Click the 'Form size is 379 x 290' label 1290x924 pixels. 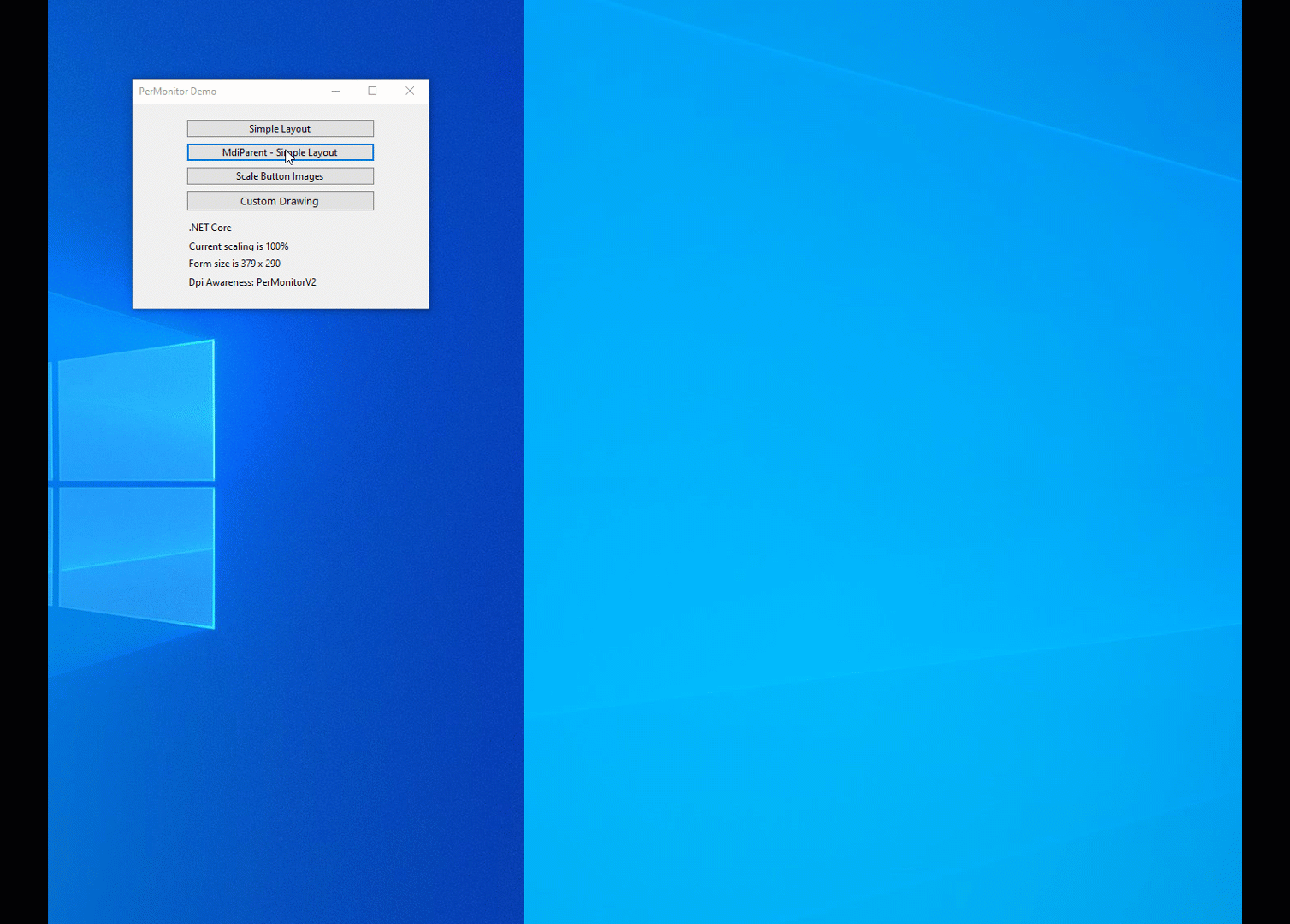(234, 264)
